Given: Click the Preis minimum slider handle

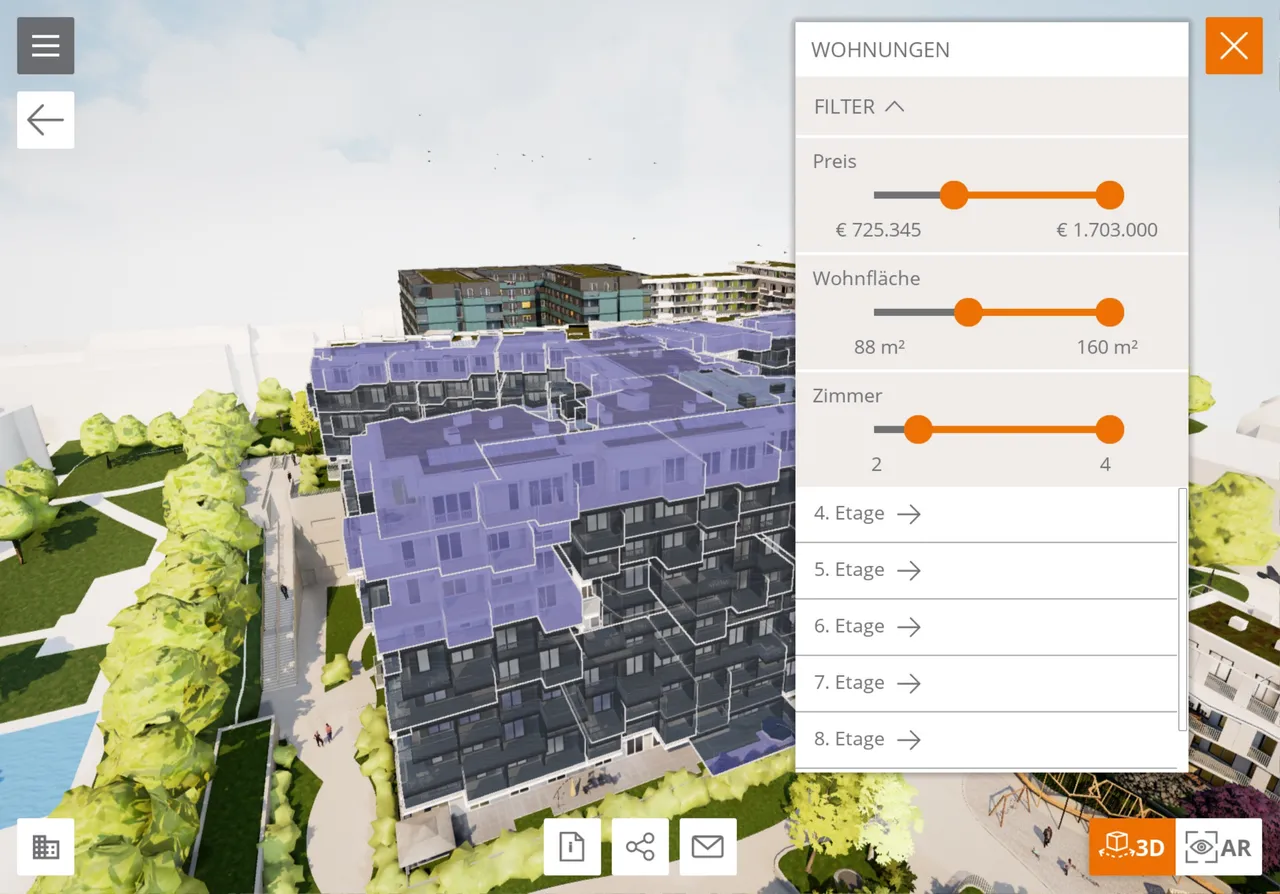Looking at the screenshot, I should pos(954,195).
